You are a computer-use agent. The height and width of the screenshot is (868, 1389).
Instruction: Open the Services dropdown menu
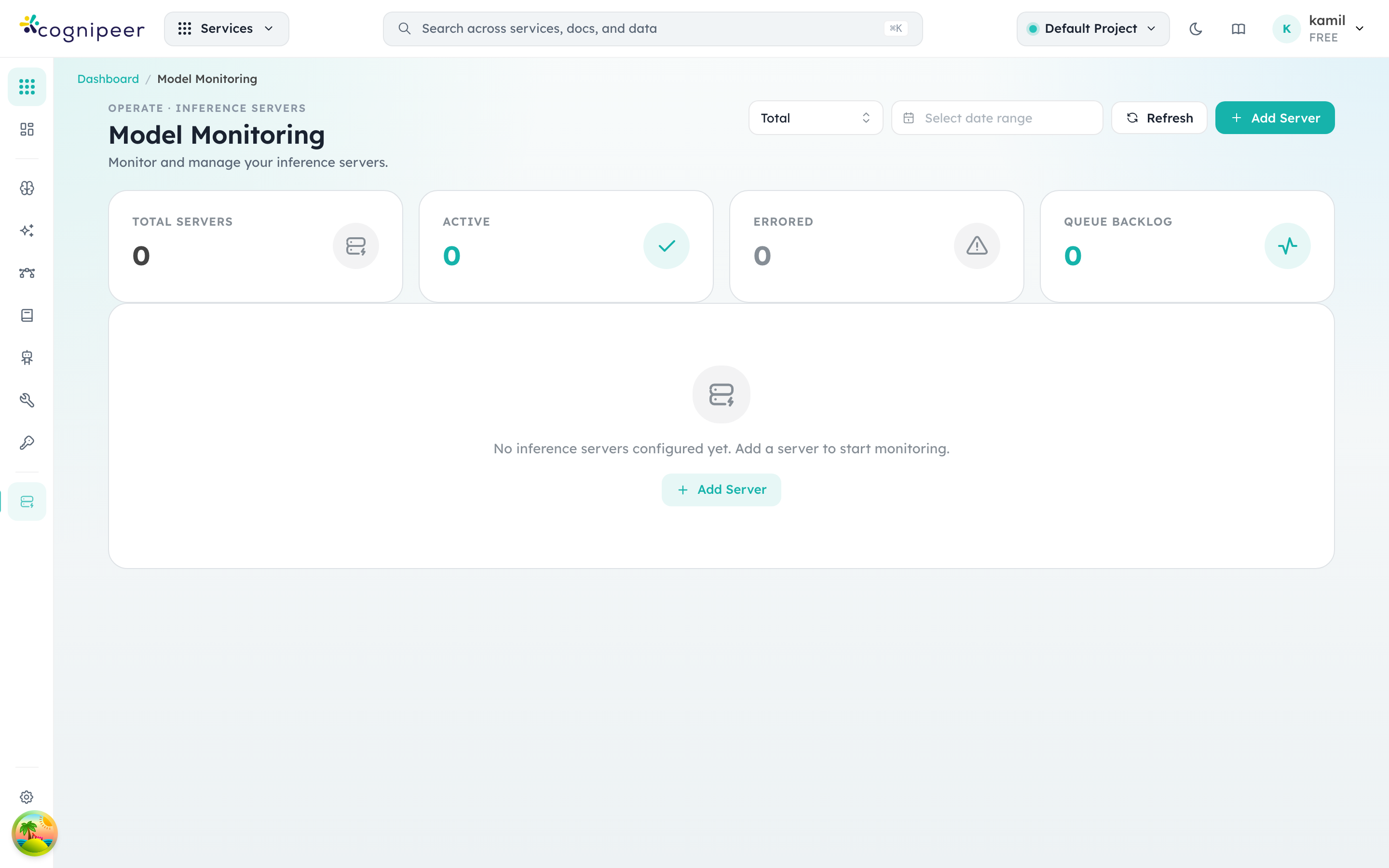click(226, 29)
